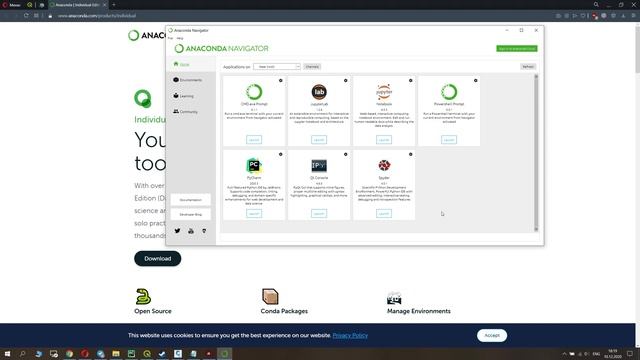
Task: Open Anaconda's GitHub link icon
Action: click(204, 231)
